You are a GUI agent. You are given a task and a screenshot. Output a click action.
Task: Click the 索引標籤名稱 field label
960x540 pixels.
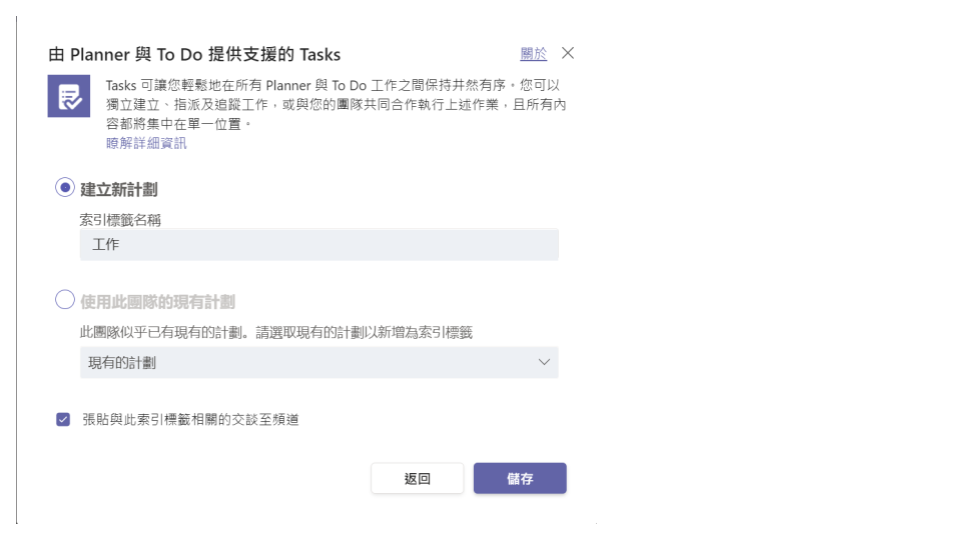point(120,220)
